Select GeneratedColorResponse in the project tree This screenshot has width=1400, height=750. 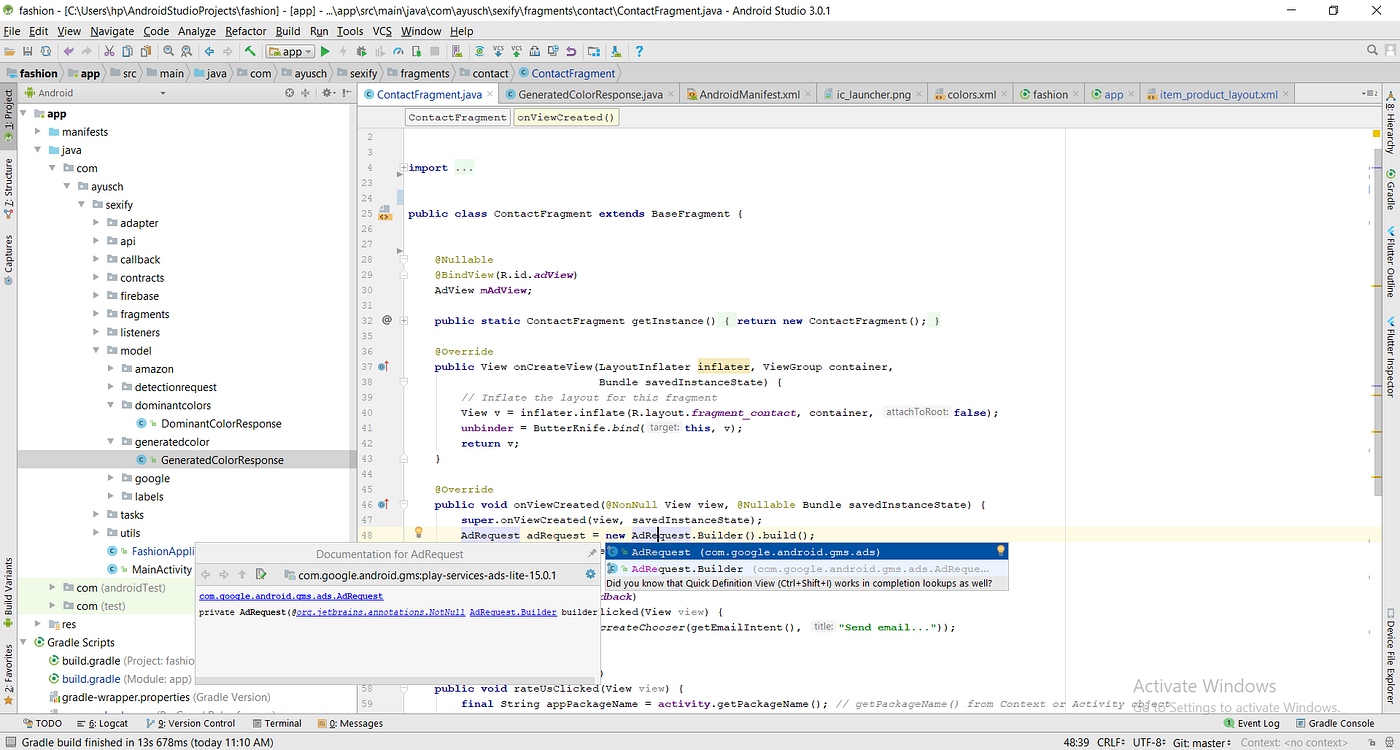224,459
